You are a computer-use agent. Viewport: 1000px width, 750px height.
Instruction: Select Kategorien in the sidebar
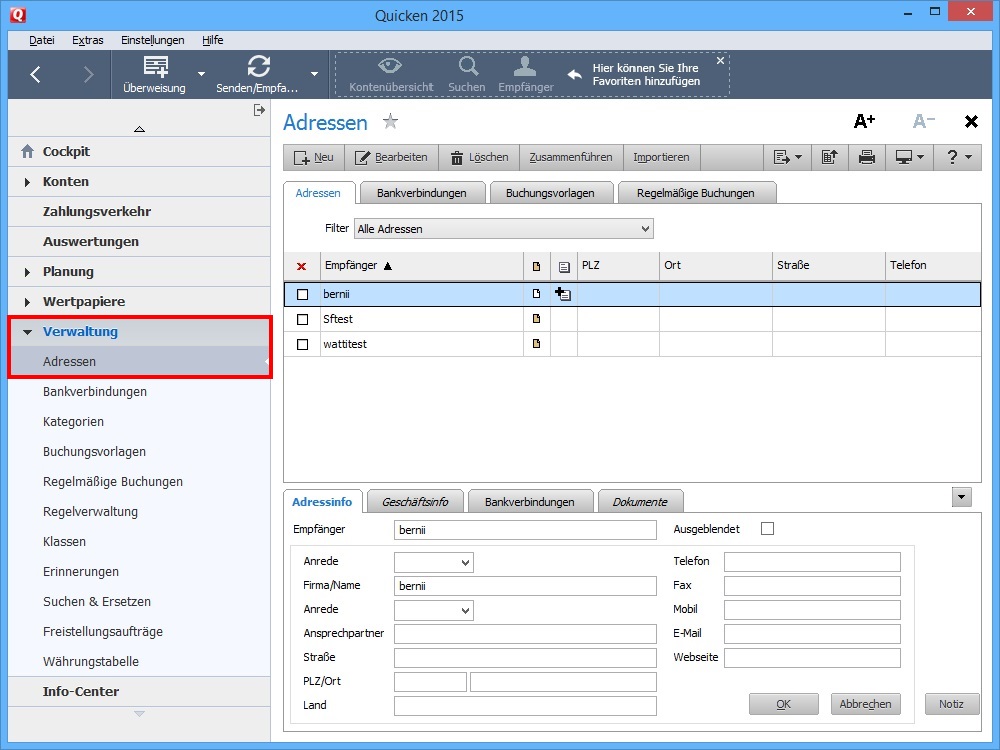73,422
